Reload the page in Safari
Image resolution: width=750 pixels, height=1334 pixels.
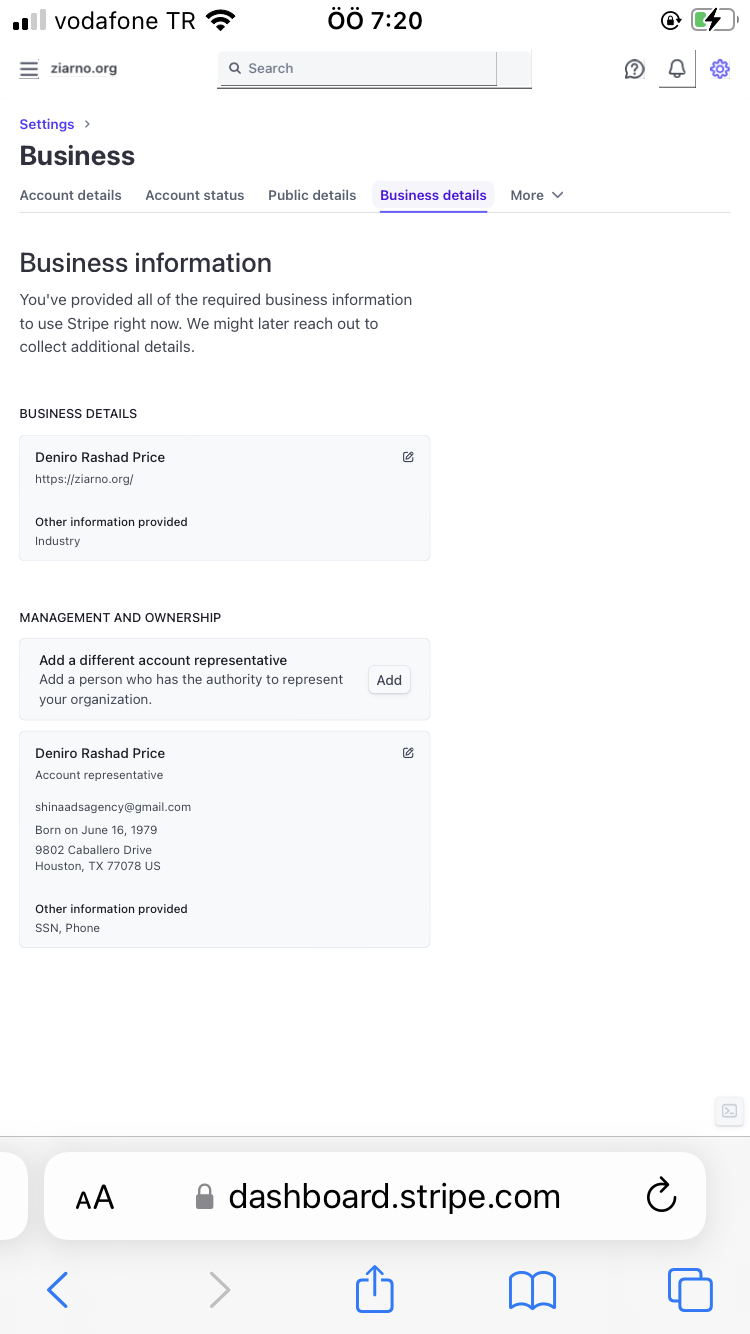661,1196
